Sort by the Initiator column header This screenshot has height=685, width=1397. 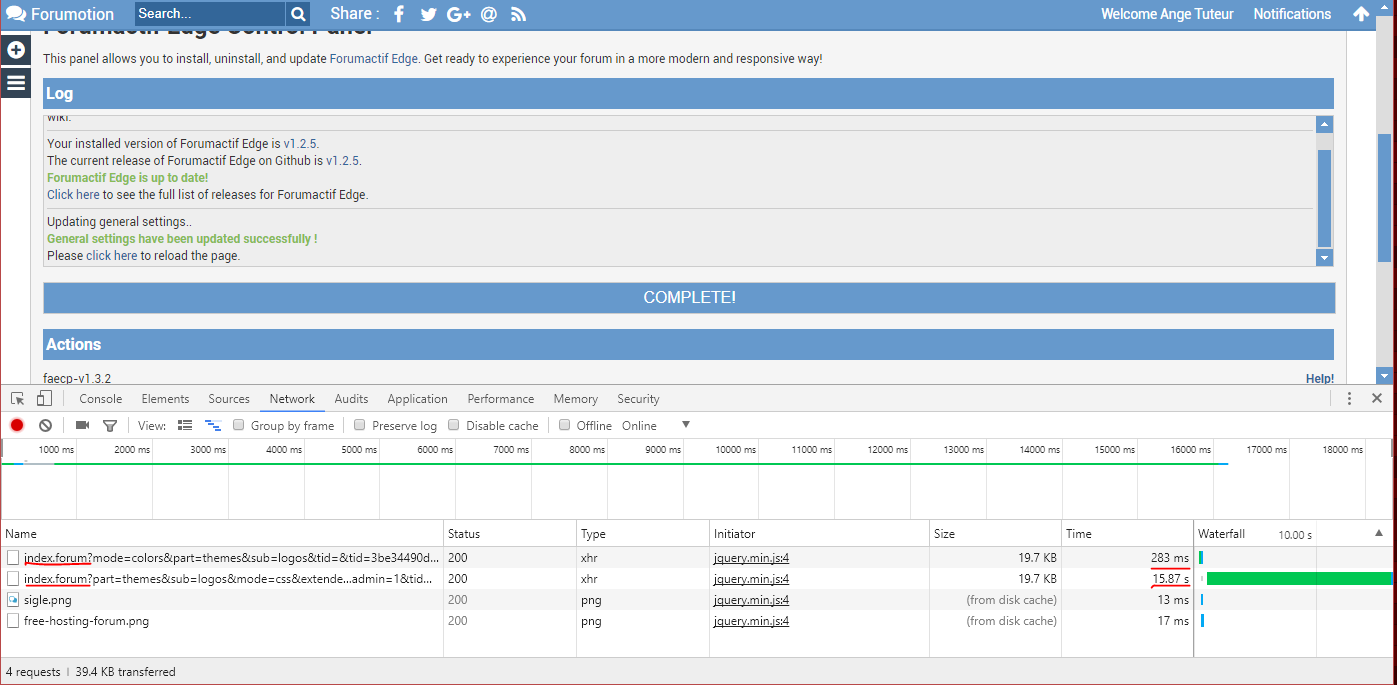[819, 534]
